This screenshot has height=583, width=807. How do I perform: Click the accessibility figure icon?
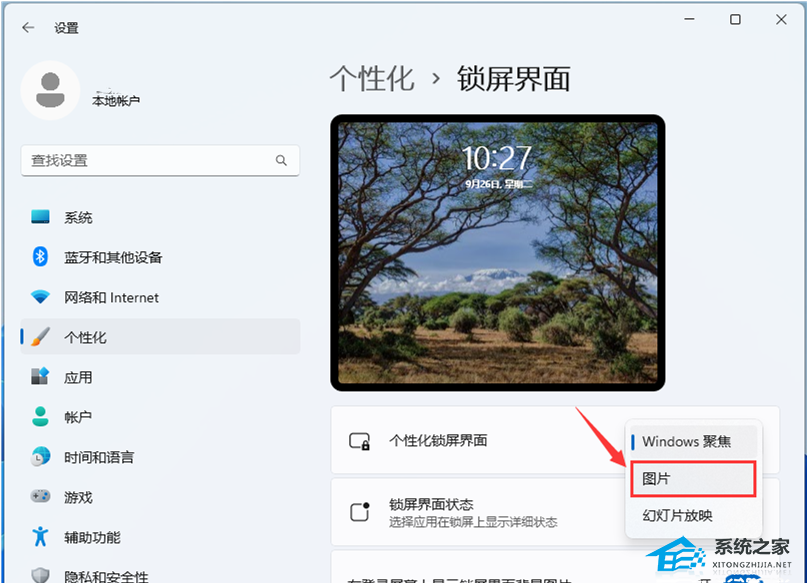40,536
